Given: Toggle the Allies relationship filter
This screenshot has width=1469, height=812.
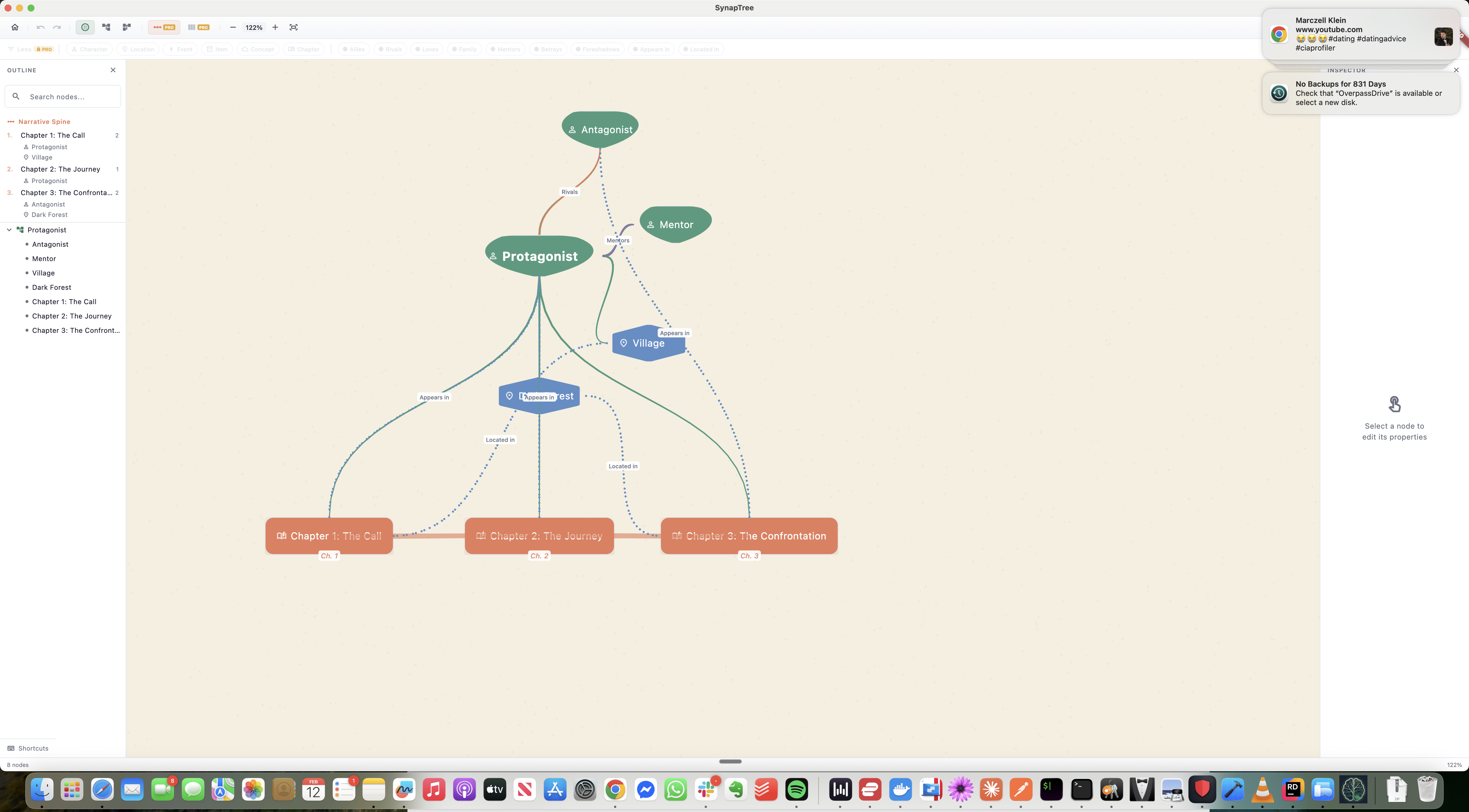Looking at the screenshot, I should [x=353, y=49].
